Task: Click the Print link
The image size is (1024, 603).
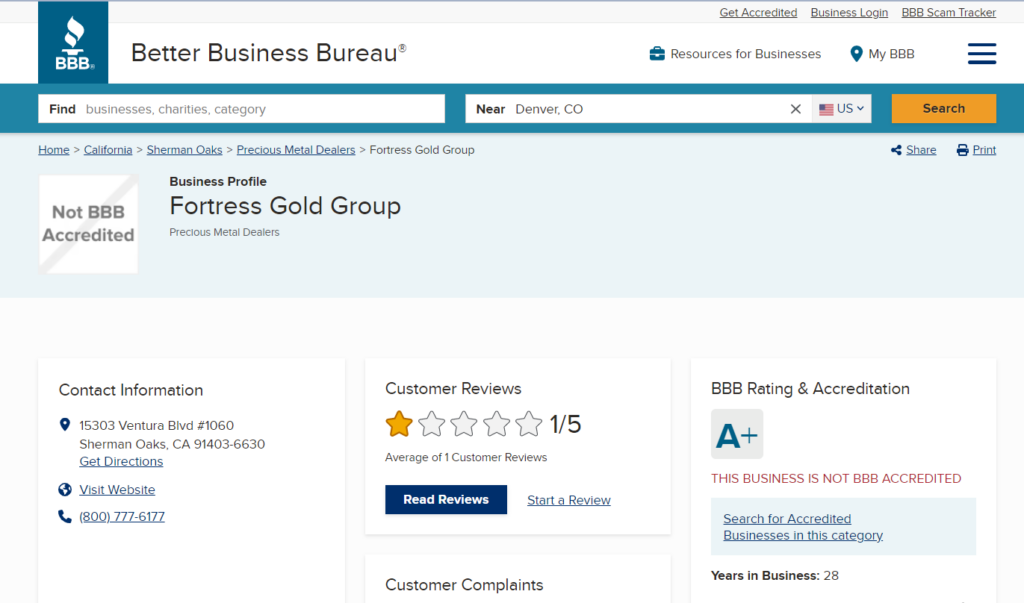Action: [984, 150]
